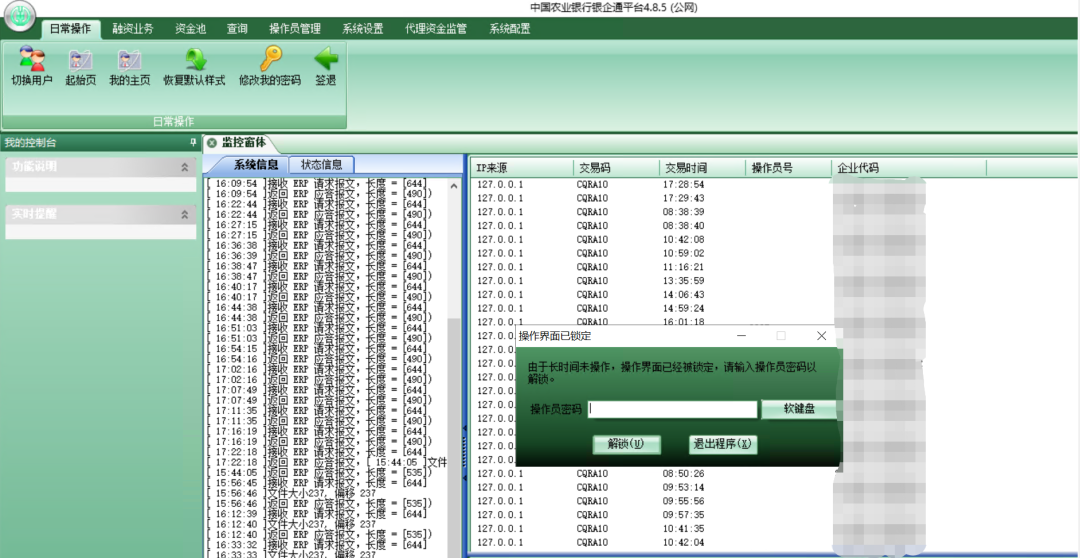Click the 交易时间 column header
Screen dimensions: 1080x558
[x=687, y=168]
